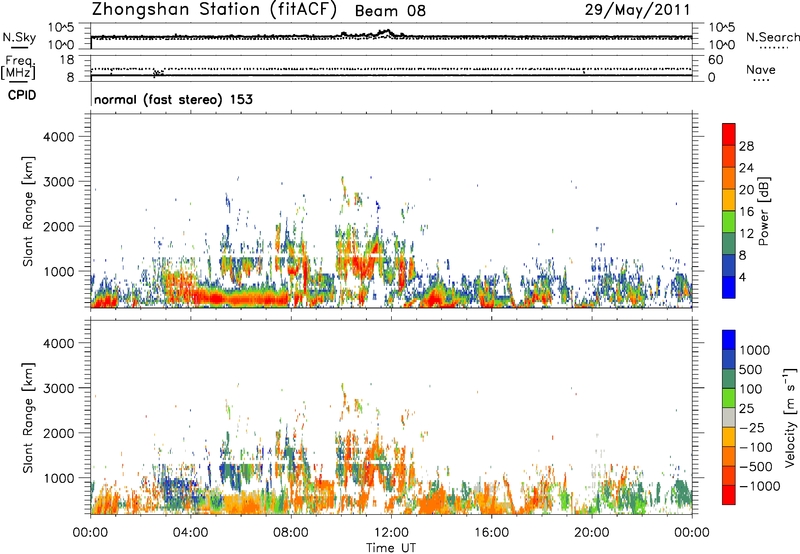Click the 08:00 time tick label

291,533
